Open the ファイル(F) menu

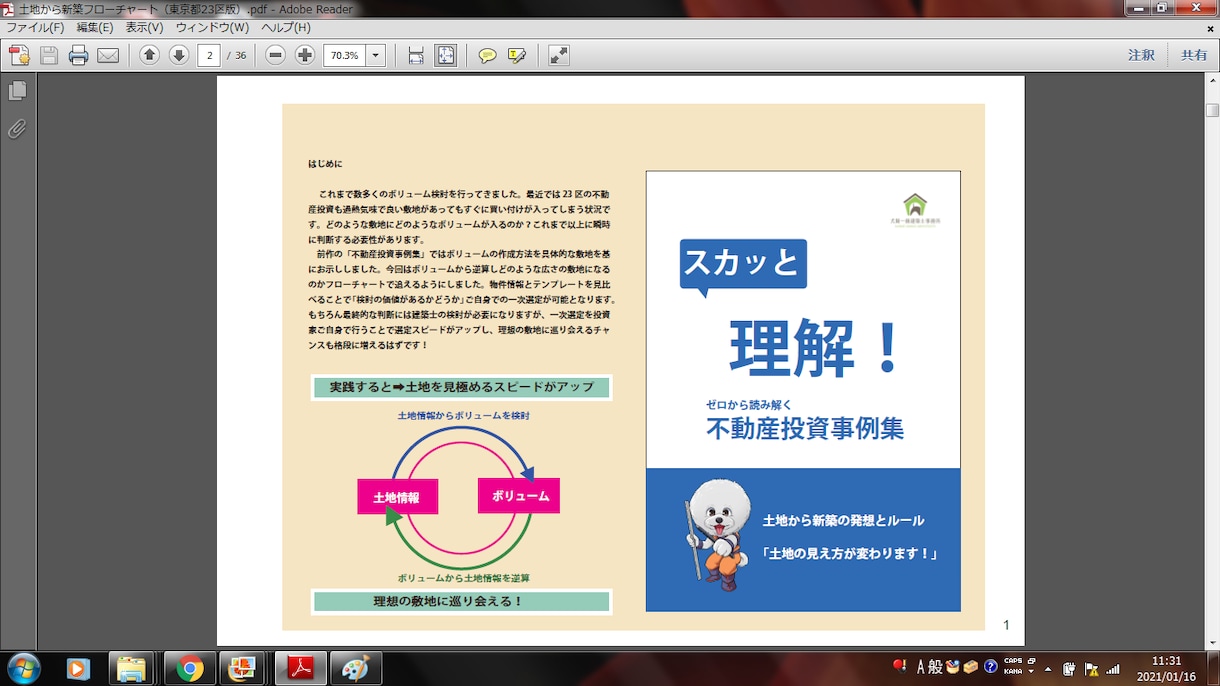click(35, 28)
